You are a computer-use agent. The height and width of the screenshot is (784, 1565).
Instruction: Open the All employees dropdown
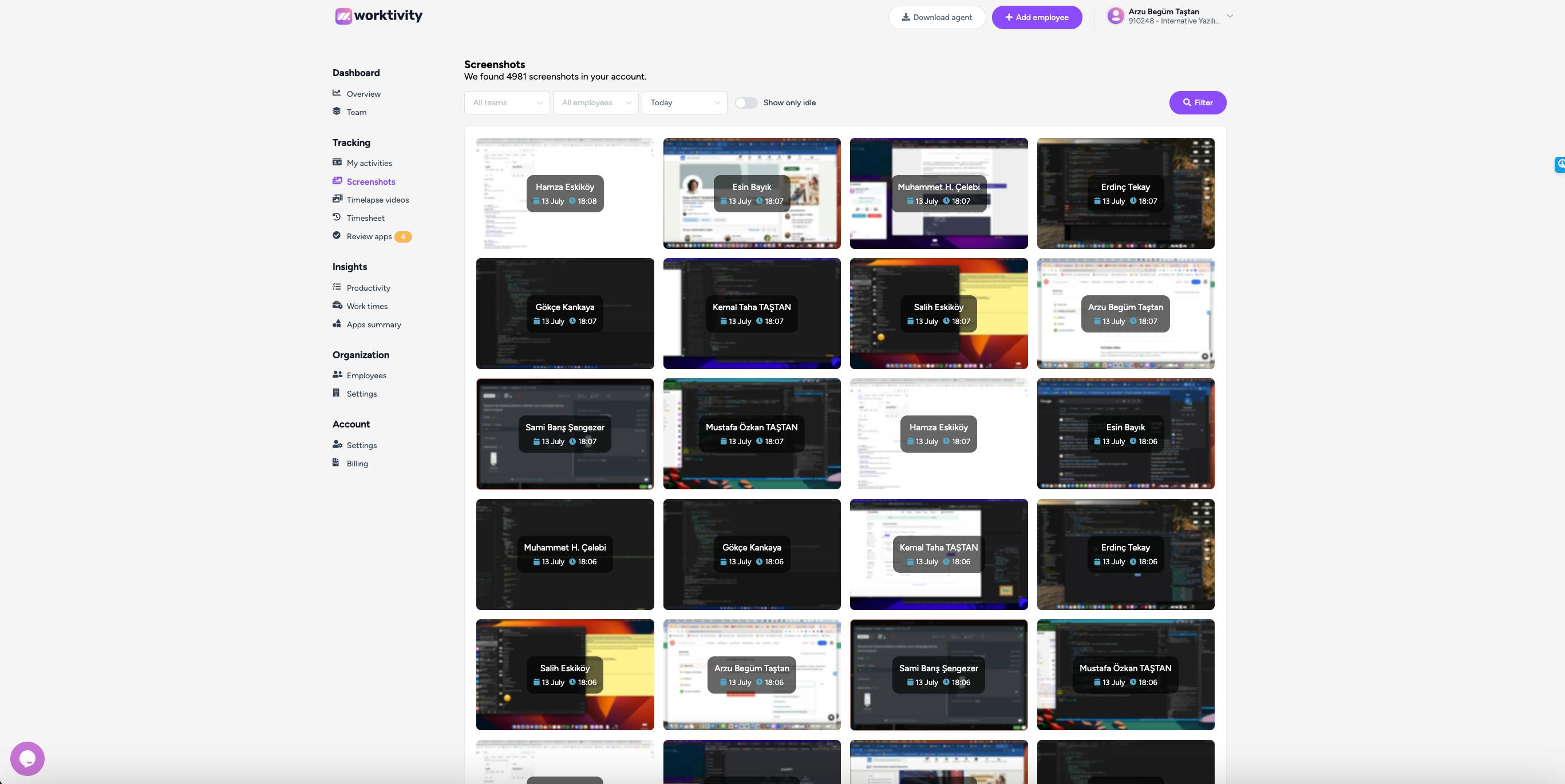coord(595,102)
